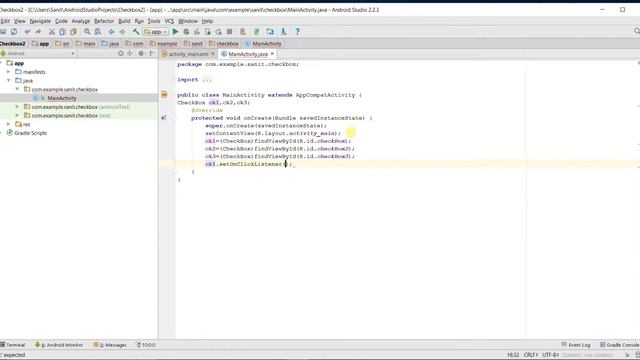640x360 pixels.
Task: Open the Gradle Console
Action: click(619, 345)
